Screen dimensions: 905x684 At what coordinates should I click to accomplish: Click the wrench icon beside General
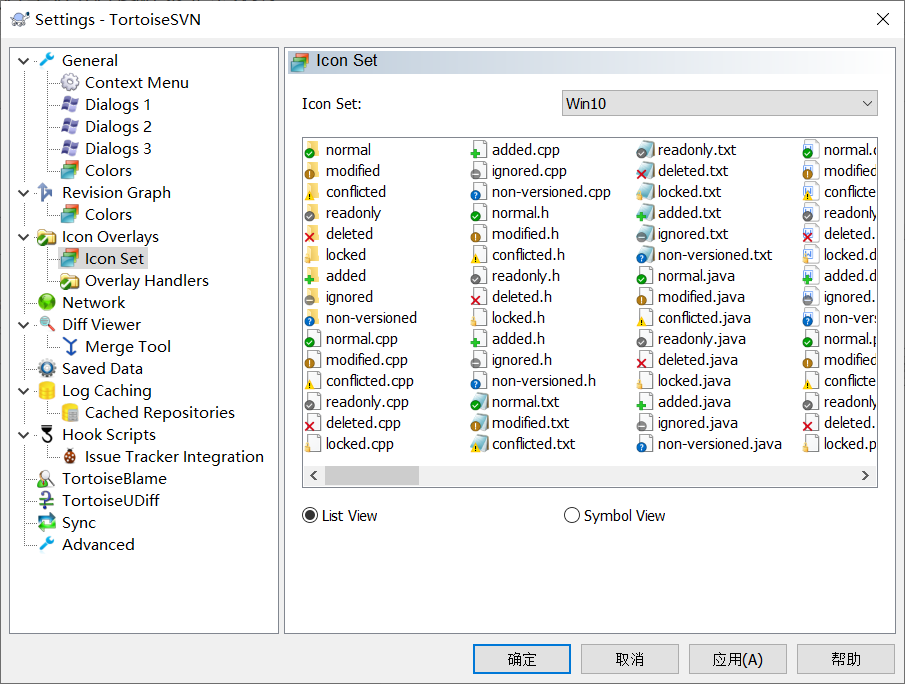tap(47, 60)
